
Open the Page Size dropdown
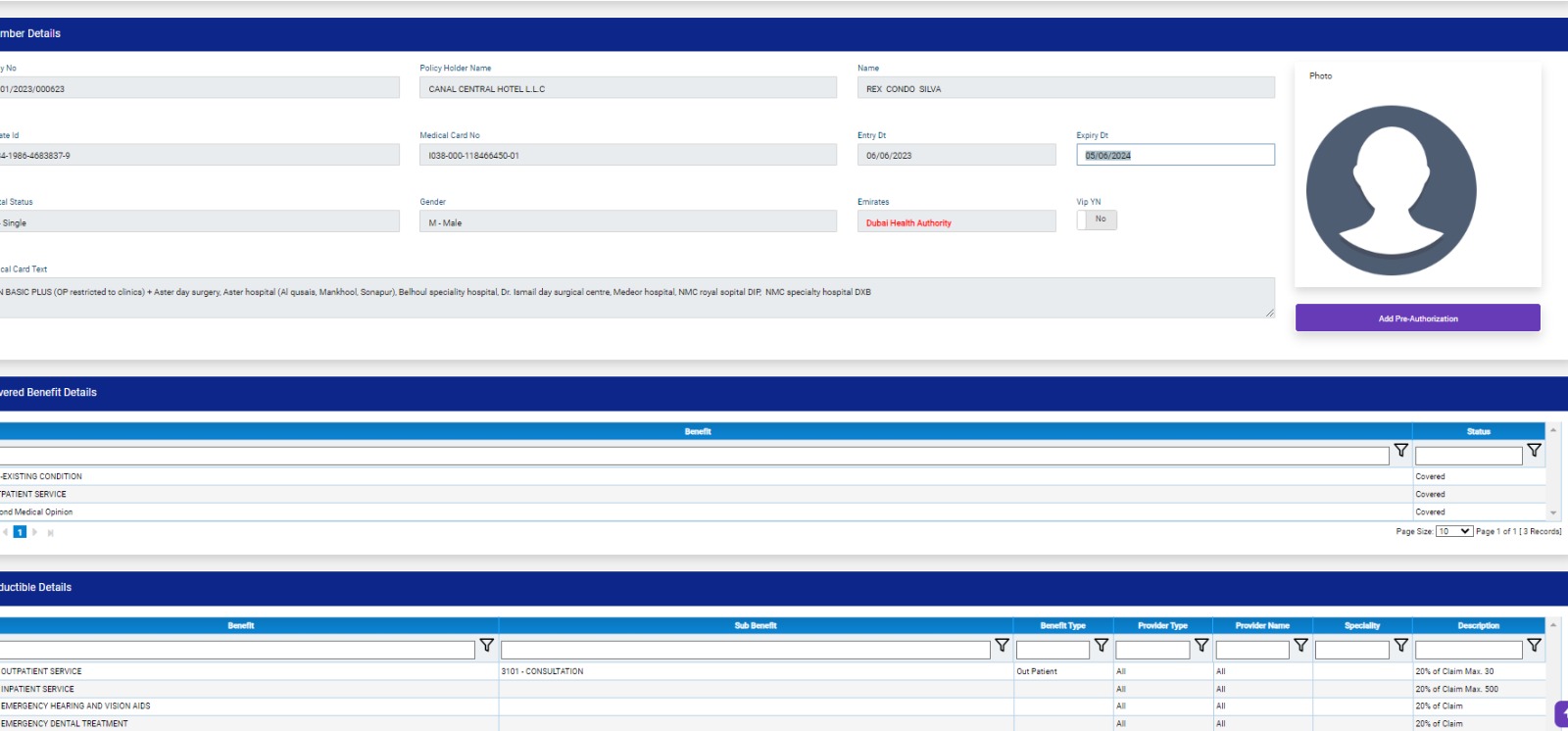[1454, 531]
